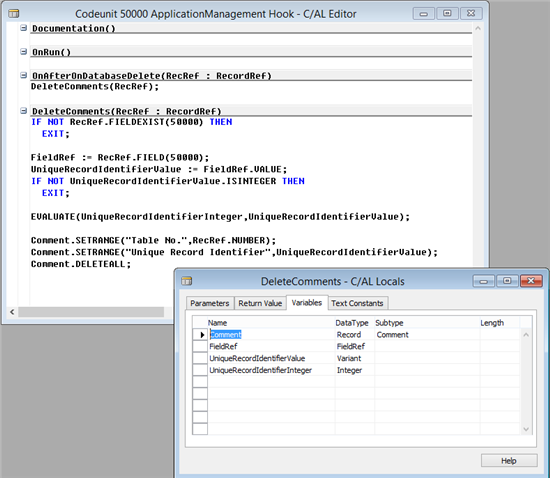This screenshot has height=478, width=550.
Task: Switch to the Parameters tab
Action: tap(209, 303)
